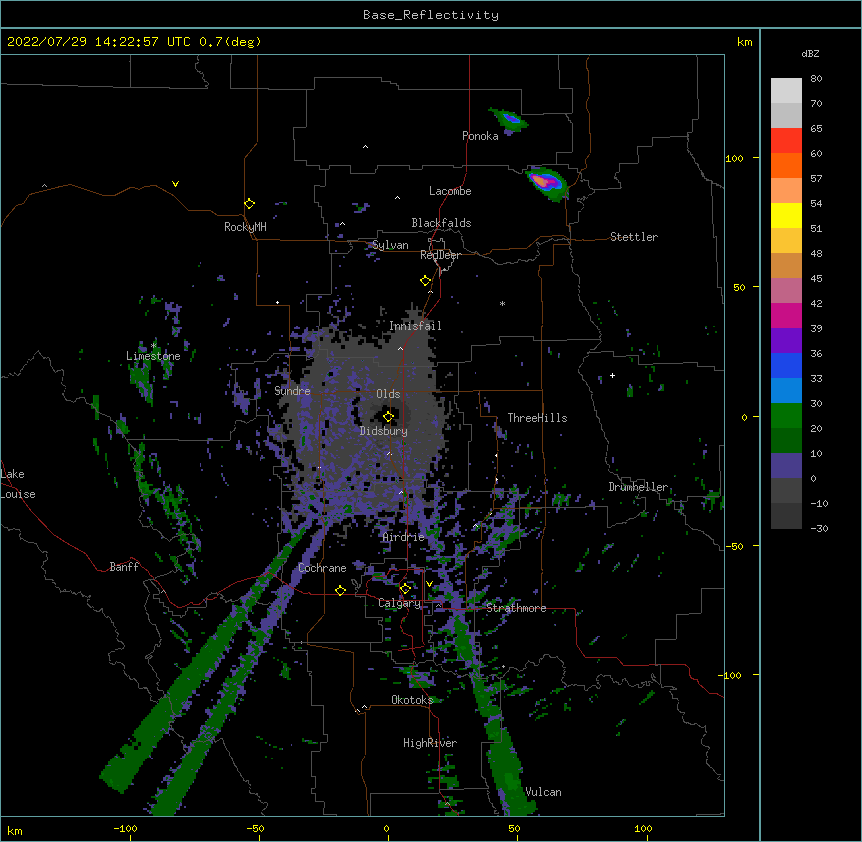The image size is (862, 842).
Task: Select the bright green 20-30 dBZ legend swatch
Action: [x=786, y=416]
